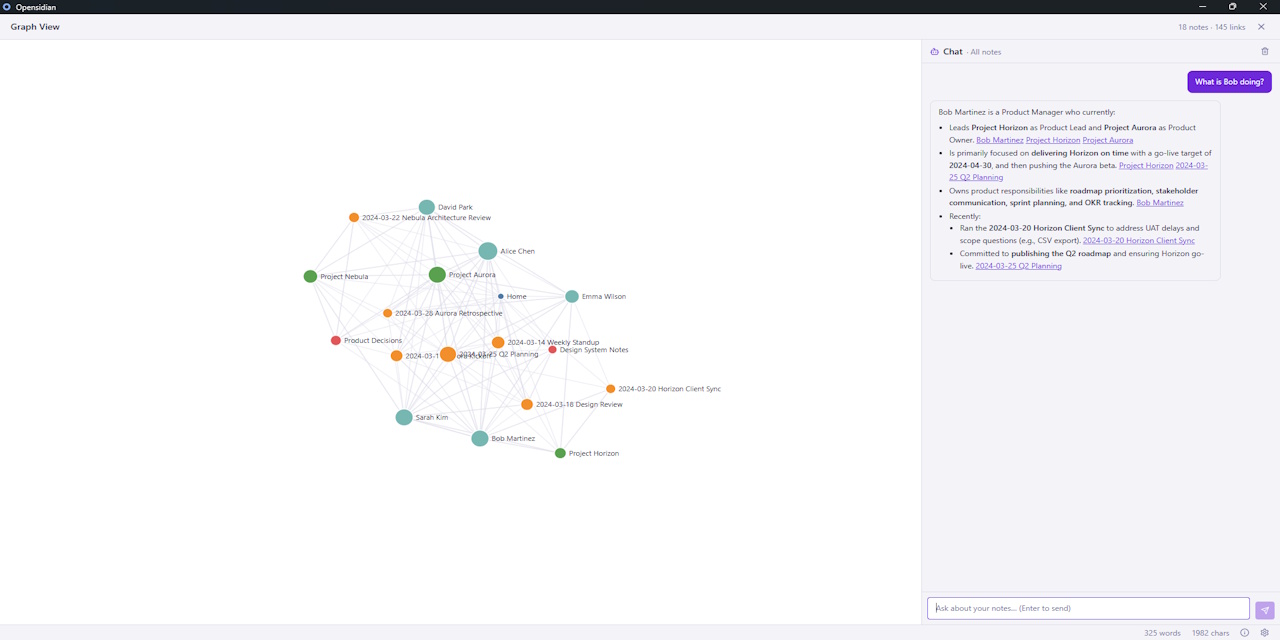
Task: Close the Graph View with X icon
Action: pos(1261,27)
